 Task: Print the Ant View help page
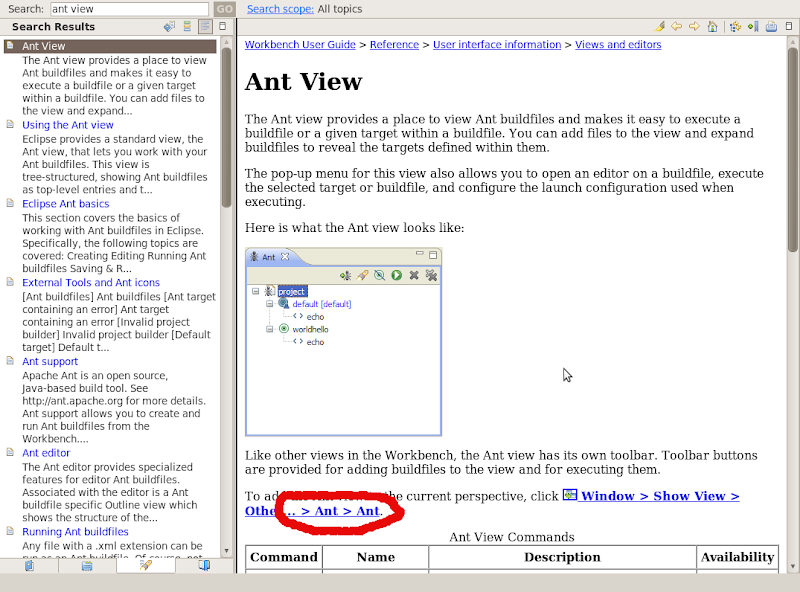click(771, 27)
